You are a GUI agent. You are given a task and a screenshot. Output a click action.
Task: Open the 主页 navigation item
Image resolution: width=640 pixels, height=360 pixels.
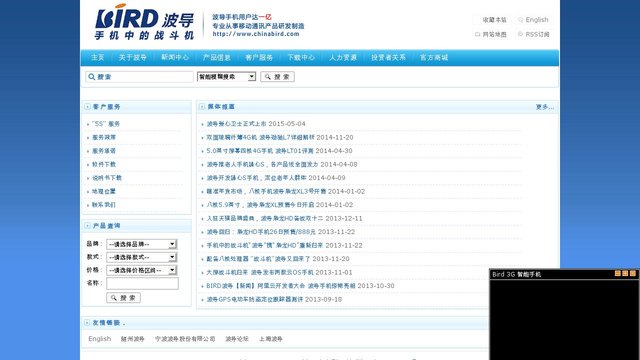[98, 58]
